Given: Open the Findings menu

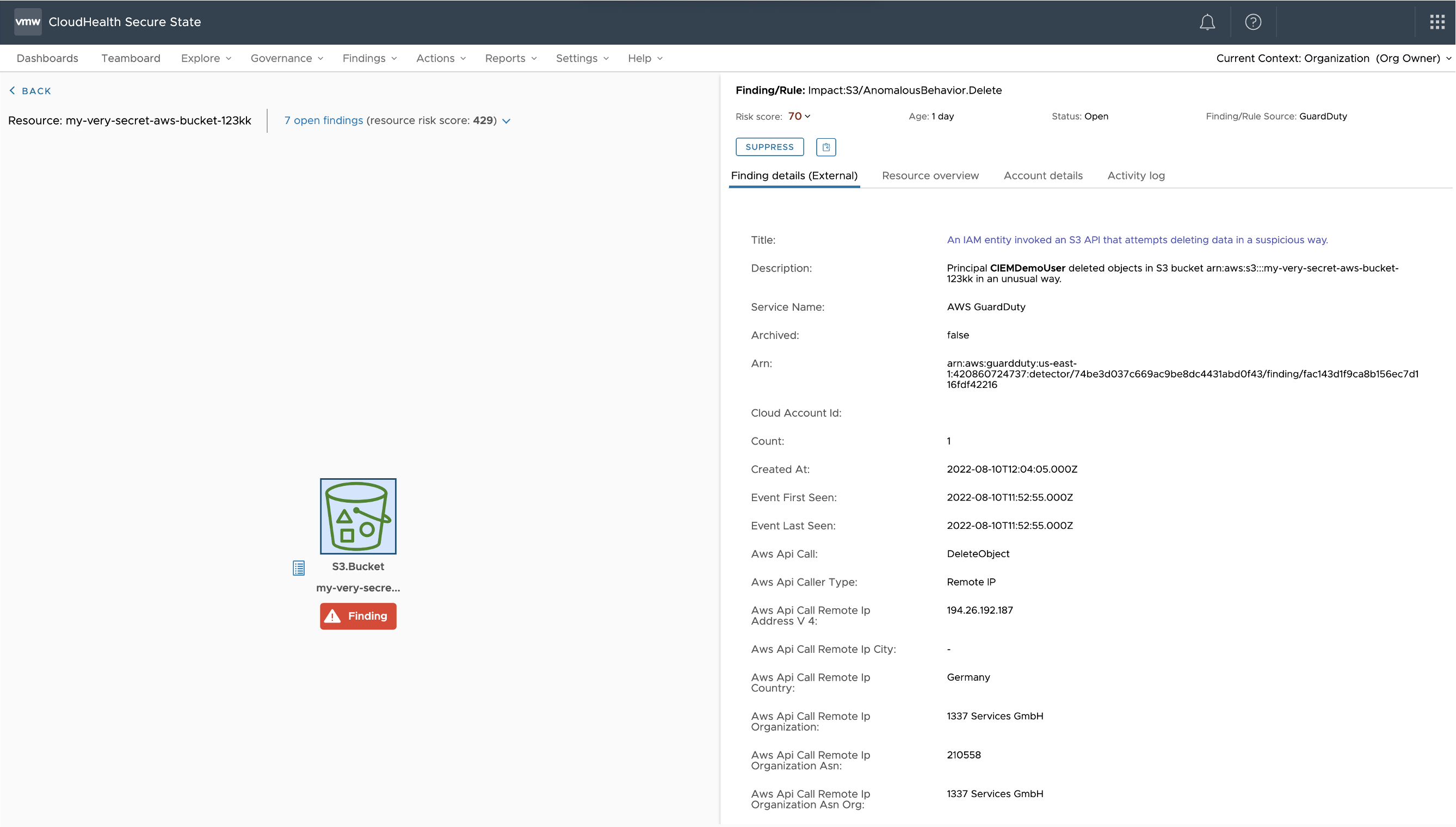Looking at the screenshot, I should 369,59.
